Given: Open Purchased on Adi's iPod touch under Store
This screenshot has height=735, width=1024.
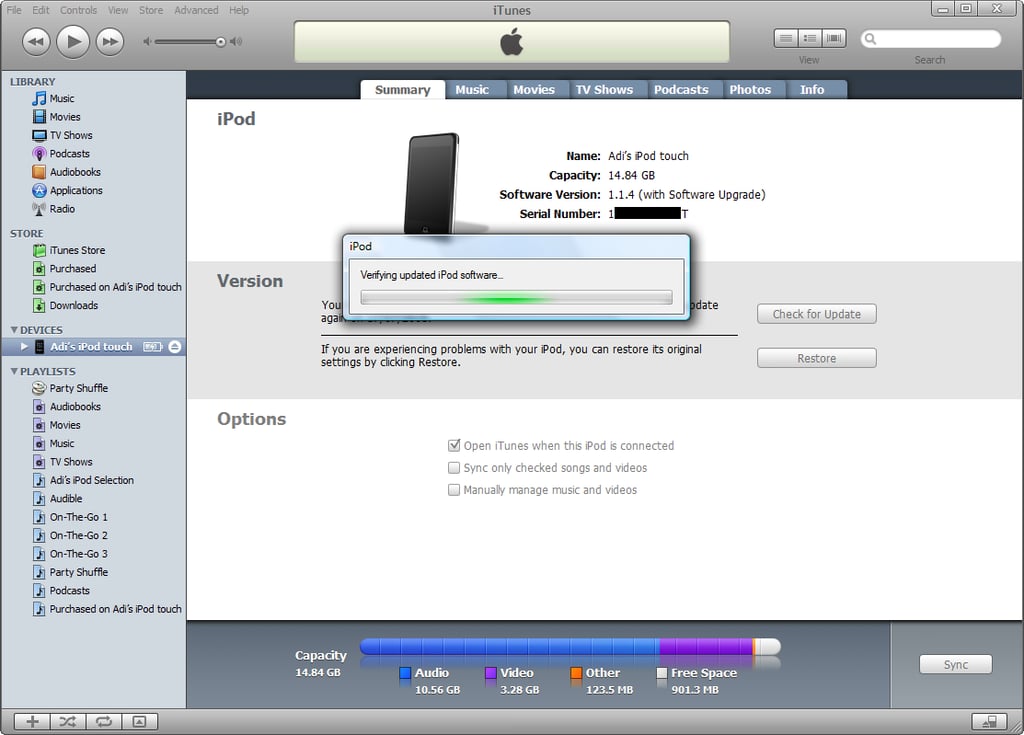Looking at the screenshot, I should 107,287.
